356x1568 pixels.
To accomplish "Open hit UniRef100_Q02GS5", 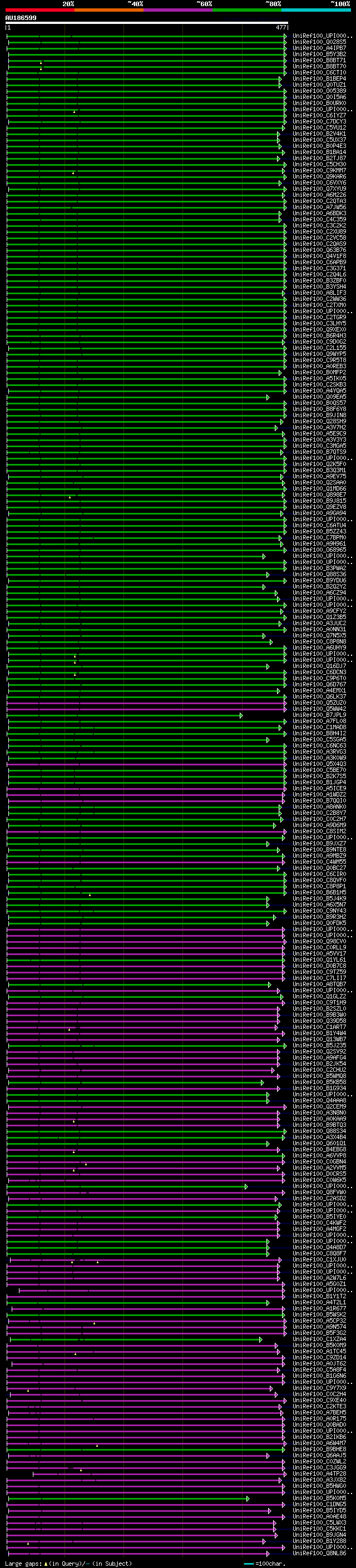I will coord(319,42).
